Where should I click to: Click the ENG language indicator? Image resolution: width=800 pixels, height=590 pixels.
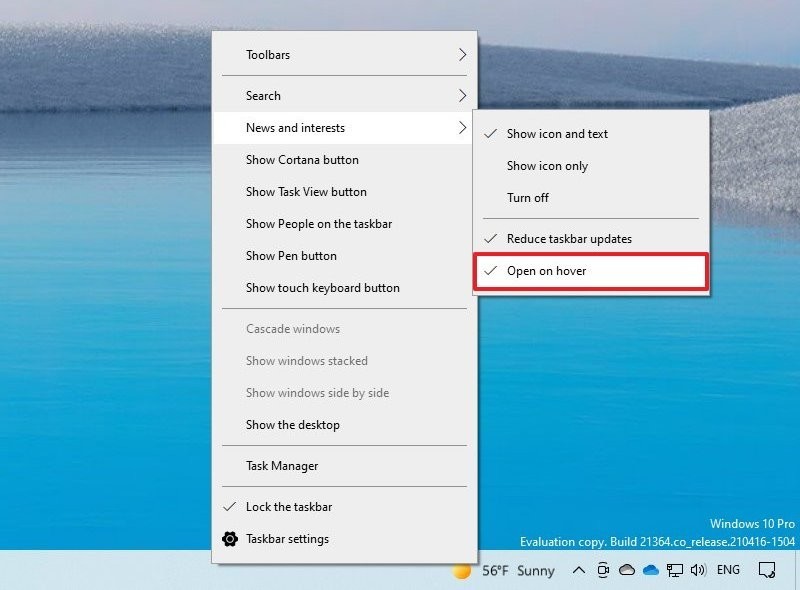(x=728, y=570)
